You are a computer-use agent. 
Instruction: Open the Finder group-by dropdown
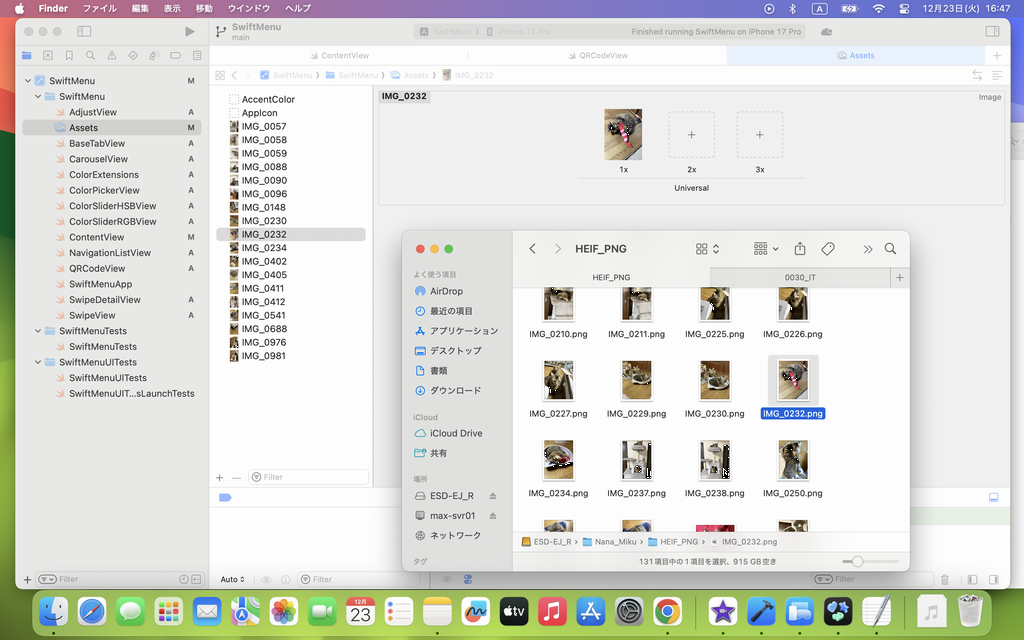[x=766, y=249]
